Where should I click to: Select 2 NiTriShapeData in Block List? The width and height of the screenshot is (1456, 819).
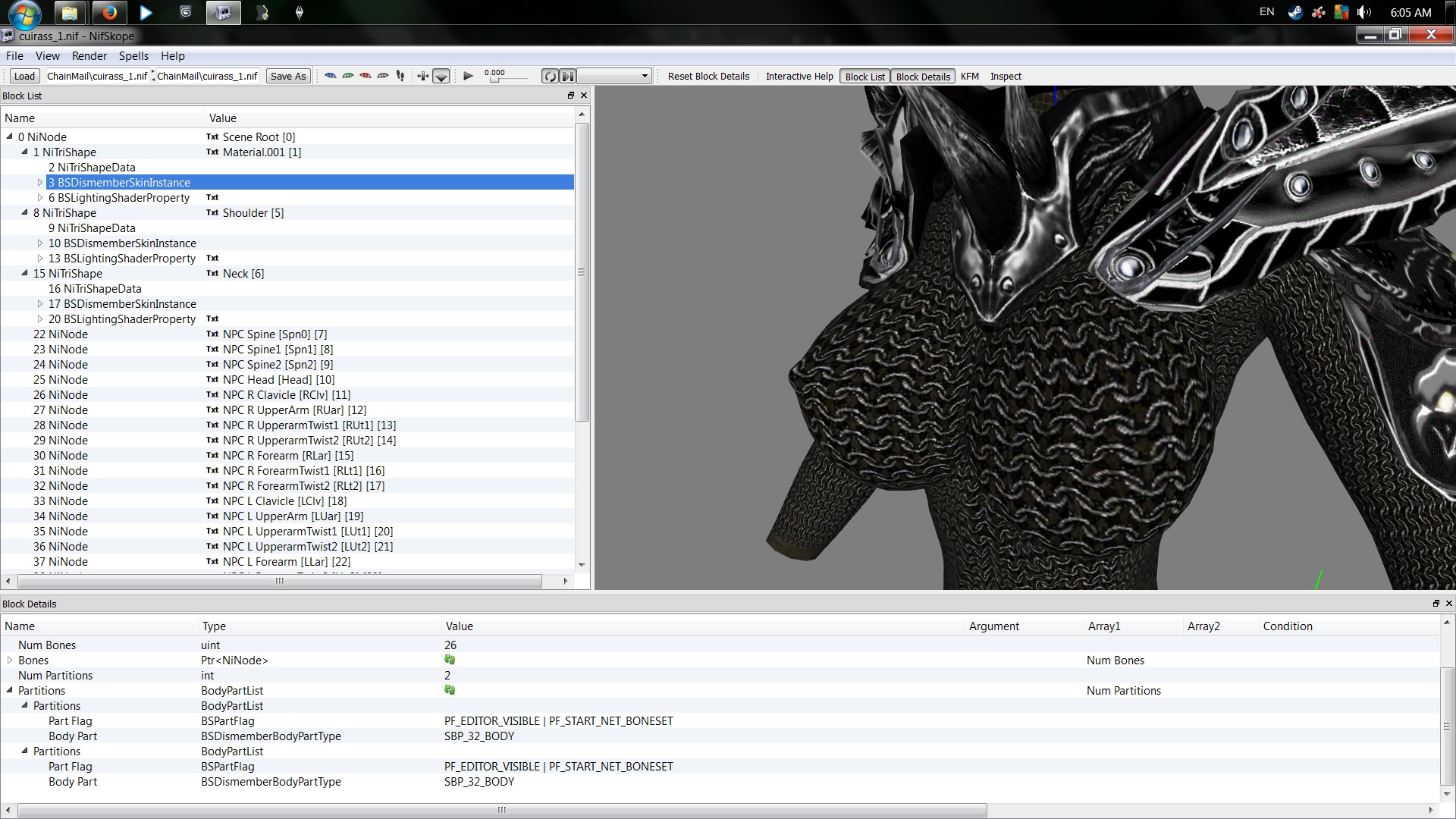92,168
